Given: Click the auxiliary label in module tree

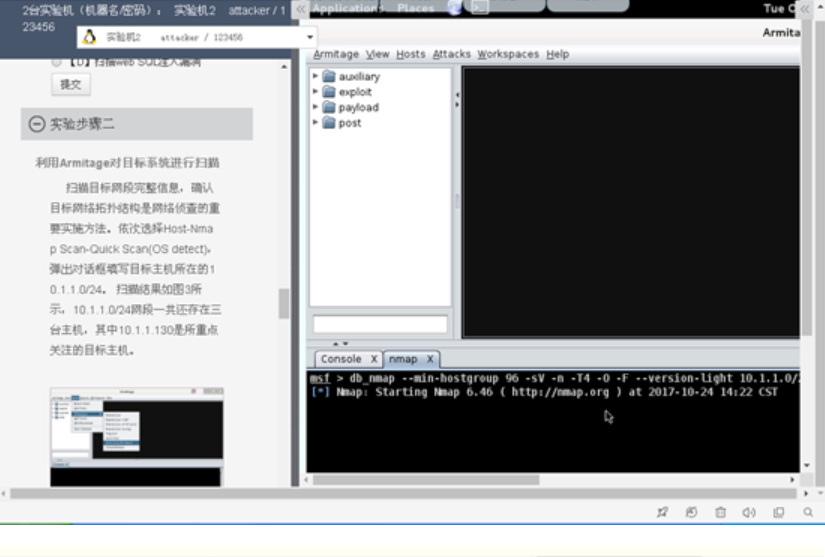Looking at the screenshot, I should (359, 76).
